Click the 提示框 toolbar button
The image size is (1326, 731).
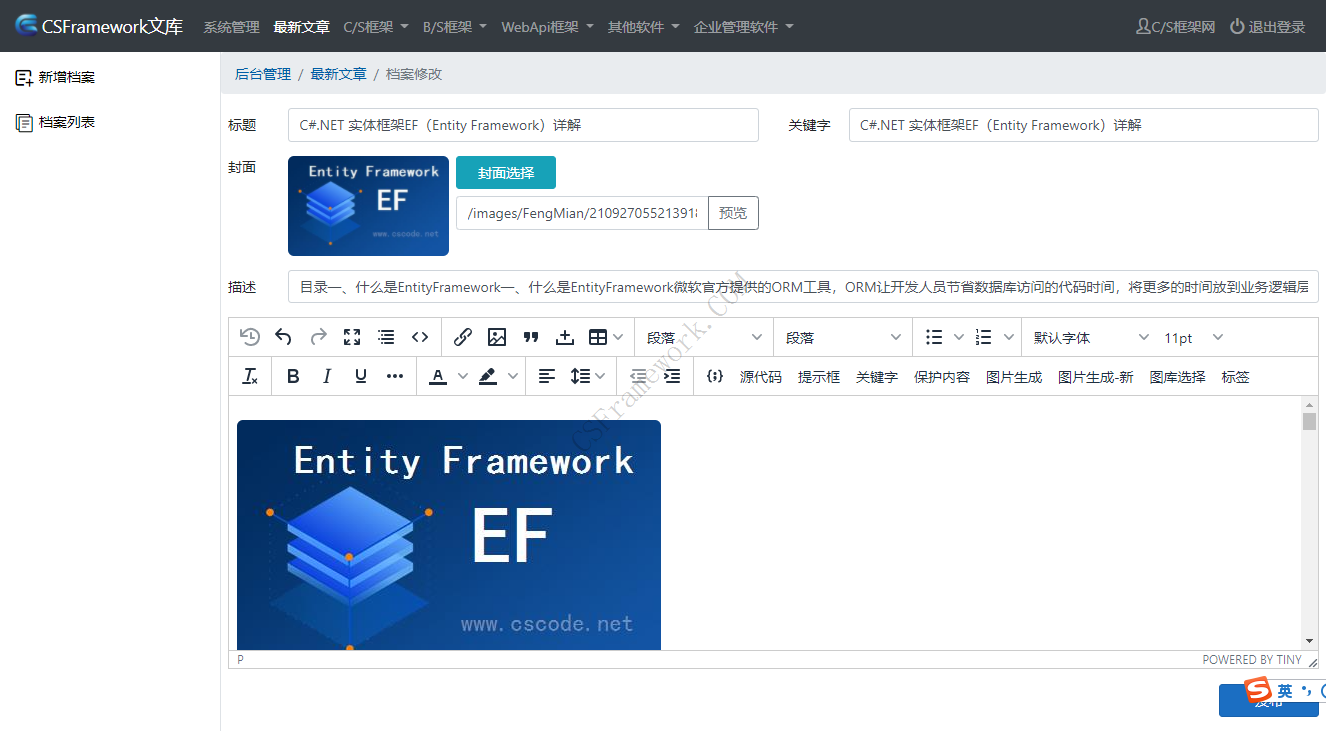coord(819,377)
